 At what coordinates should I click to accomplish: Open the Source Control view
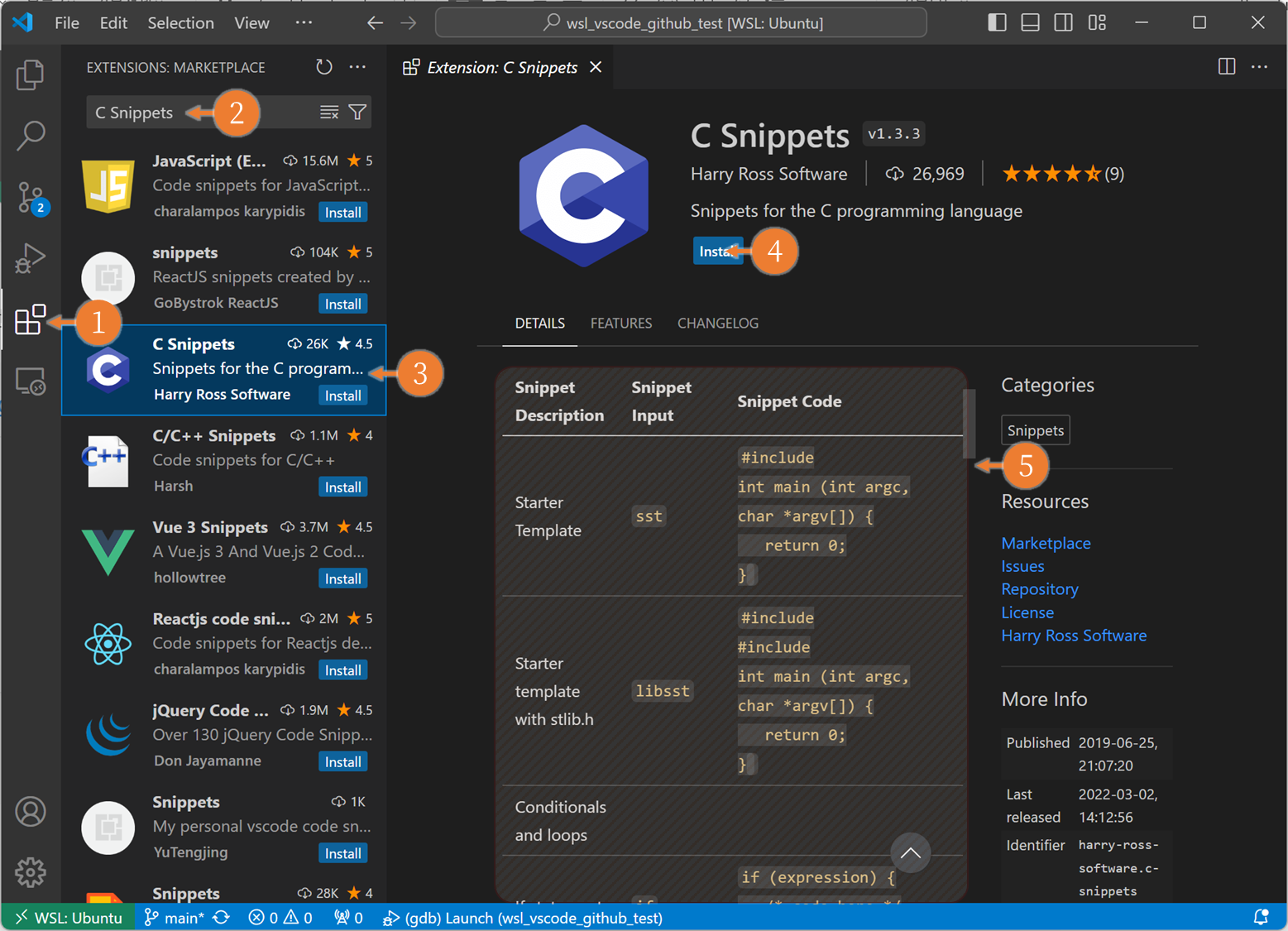pyautogui.click(x=31, y=198)
